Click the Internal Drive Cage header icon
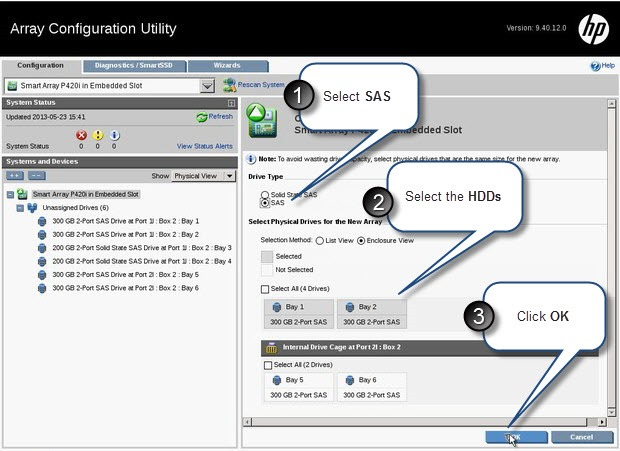 point(272,347)
